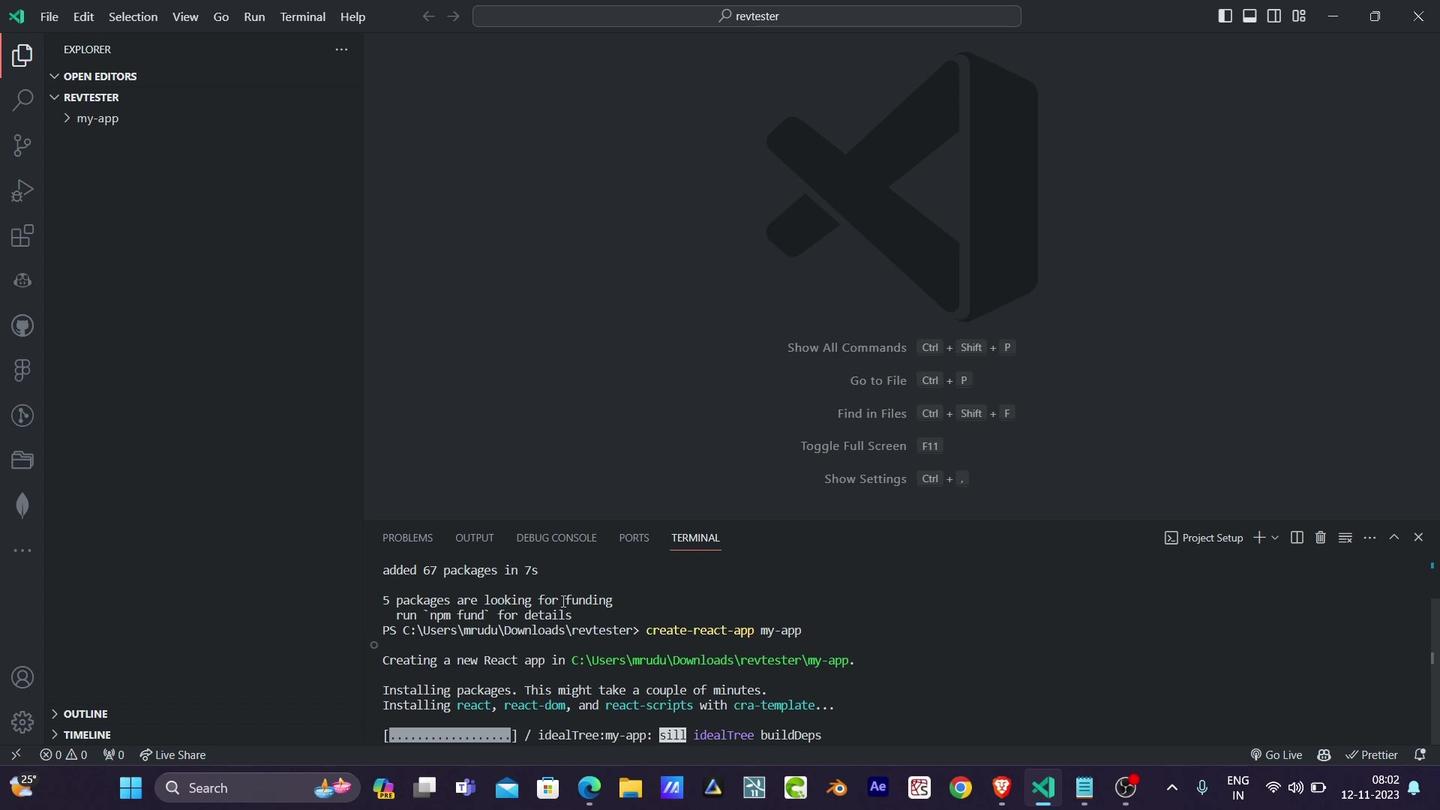
Task: Open Explorer views and more actions ellipsis
Action: click(341, 49)
